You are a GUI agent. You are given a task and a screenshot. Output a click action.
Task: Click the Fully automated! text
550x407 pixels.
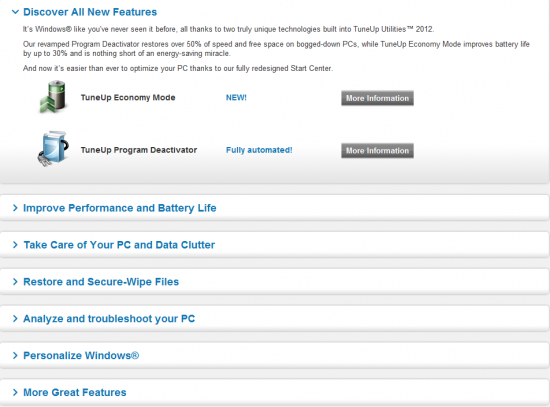pyautogui.click(x=259, y=150)
